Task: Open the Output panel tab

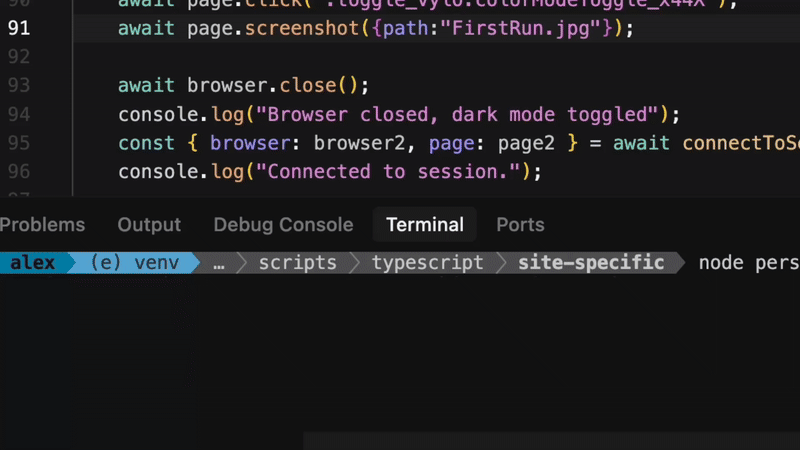Action: [x=149, y=225]
